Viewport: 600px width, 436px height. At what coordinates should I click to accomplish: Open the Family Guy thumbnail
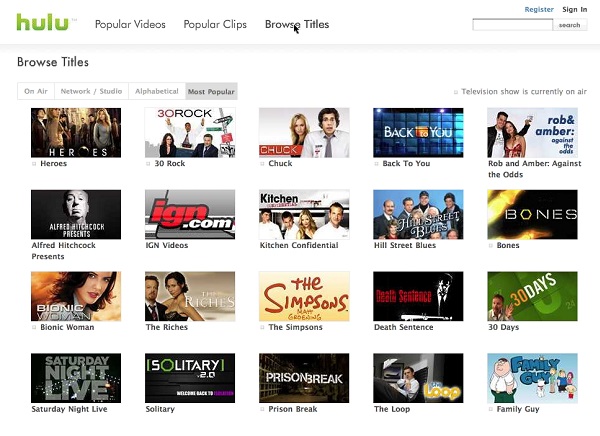[532, 378]
